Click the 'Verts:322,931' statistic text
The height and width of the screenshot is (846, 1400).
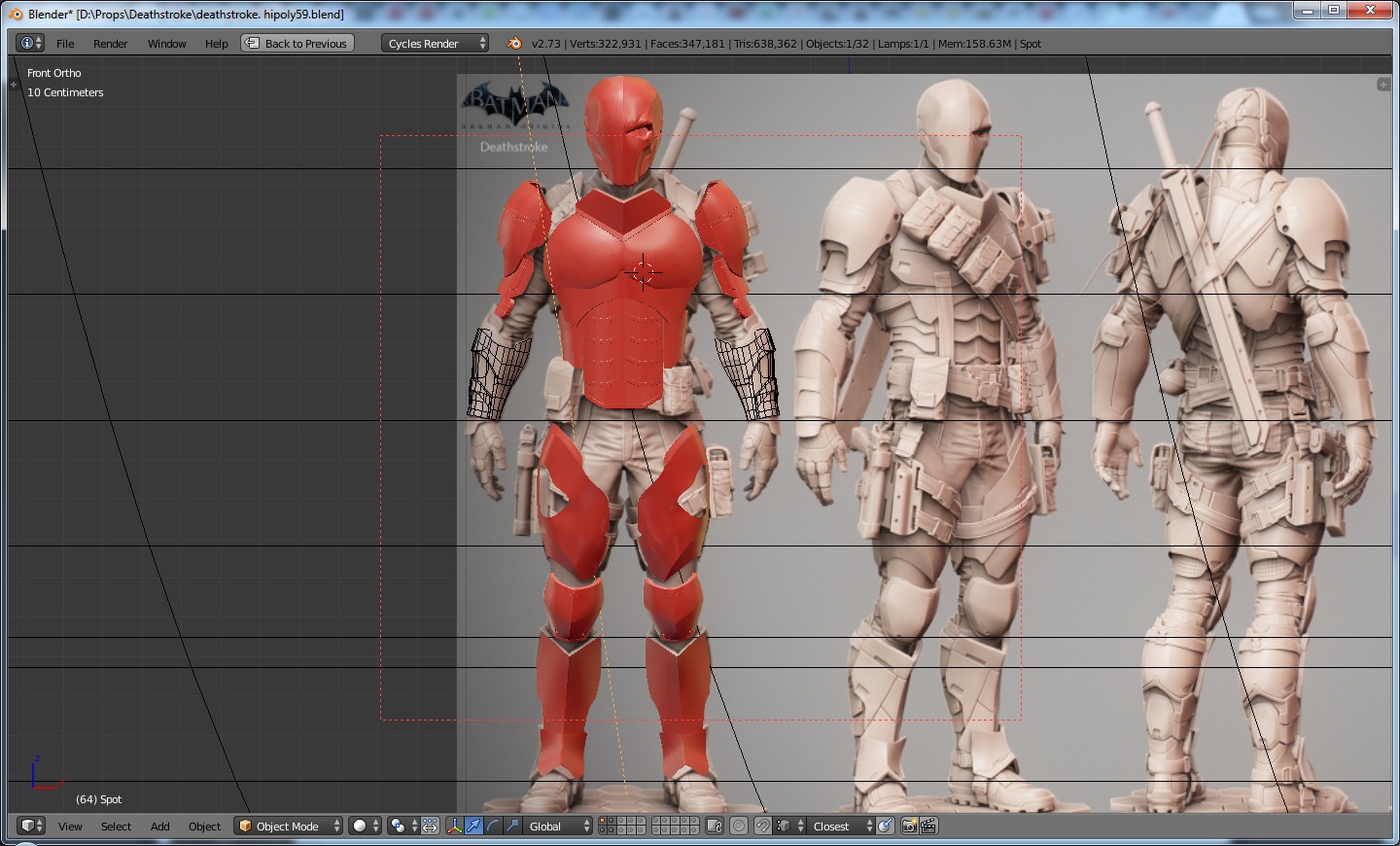click(606, 44)
